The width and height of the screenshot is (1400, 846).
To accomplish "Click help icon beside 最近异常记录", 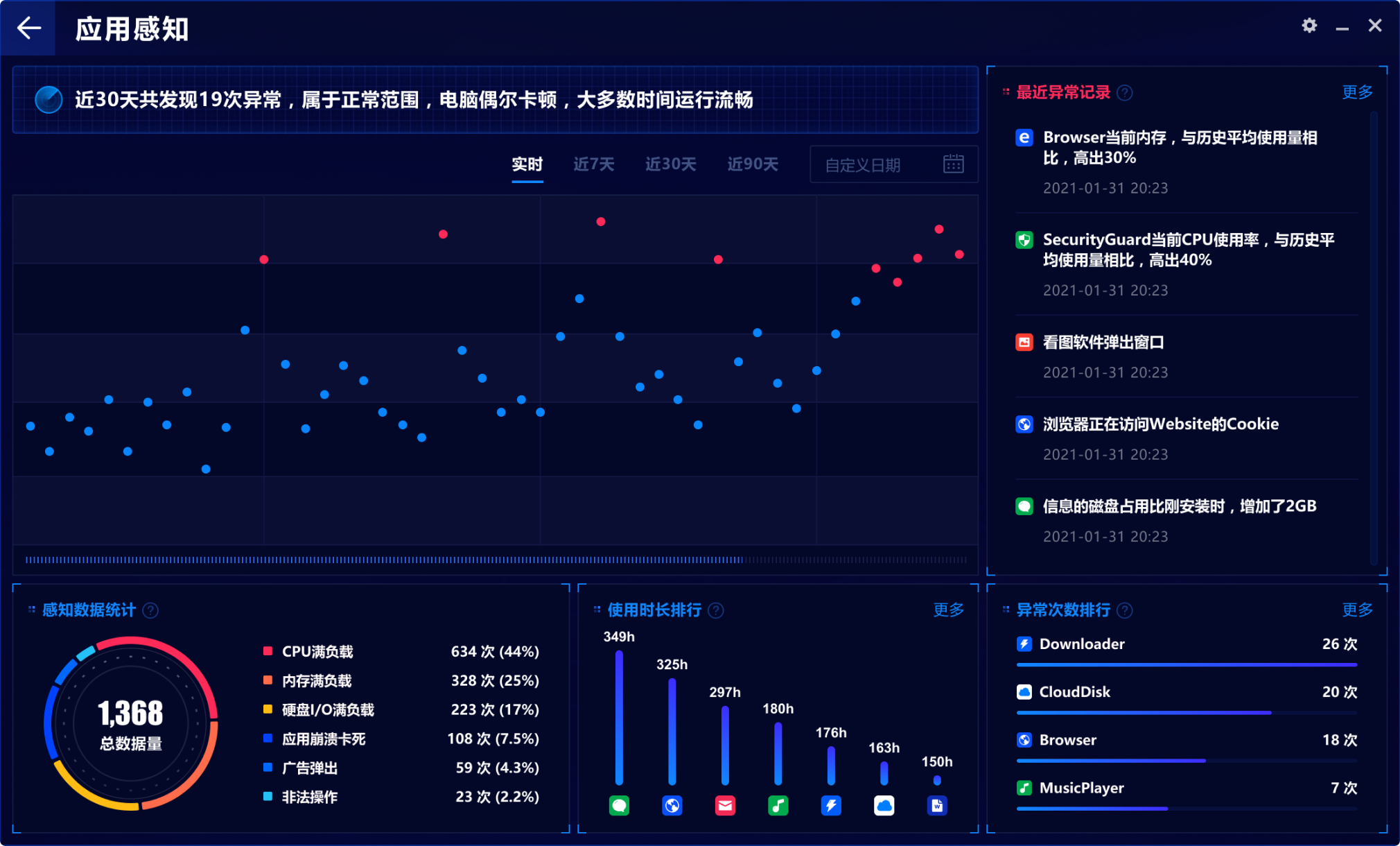I will point(1125,93).
